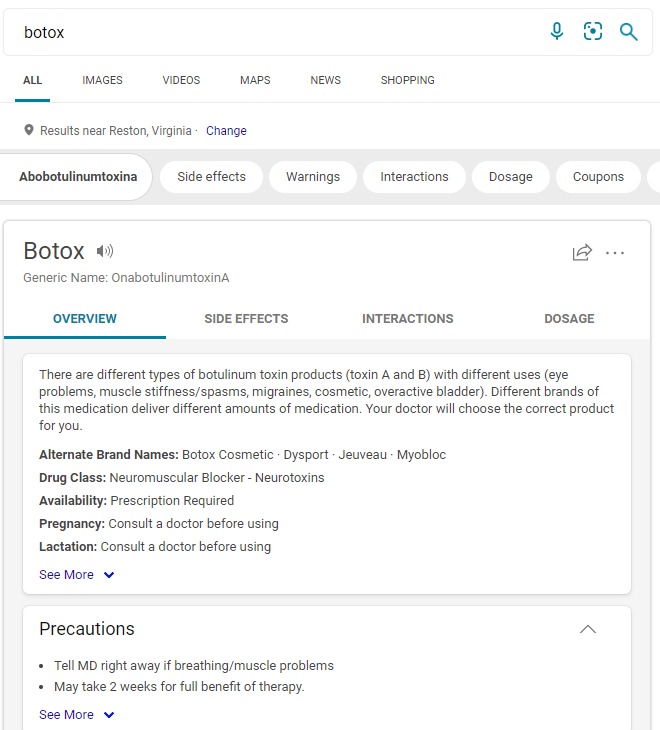Open the Maps search tab
Viewport: 660px width, 730px height.
(255, 80)
